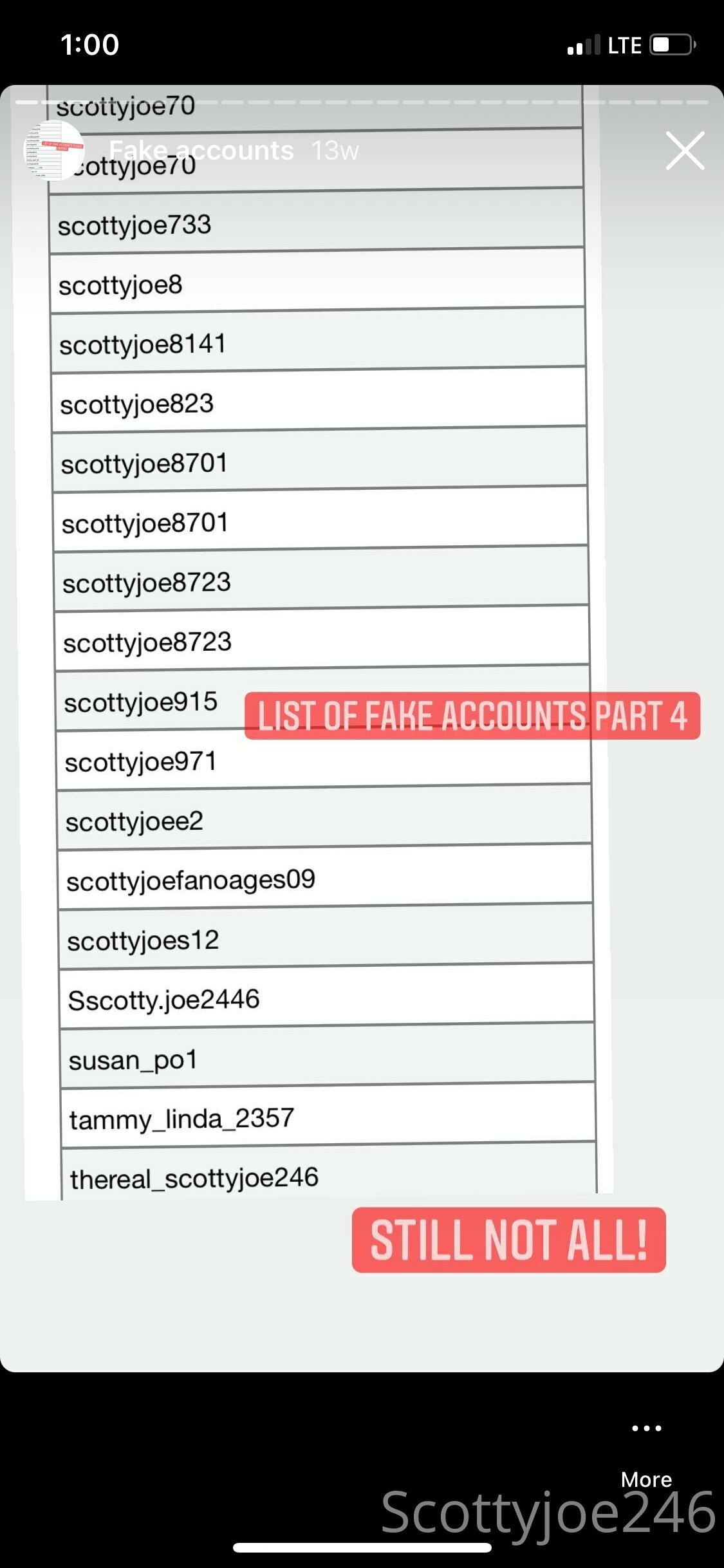The width and height of the screenshot is (724, 1568).
Task: Tap the STILL NOT ALL! text sticker
Action: tap(508, 1240)
